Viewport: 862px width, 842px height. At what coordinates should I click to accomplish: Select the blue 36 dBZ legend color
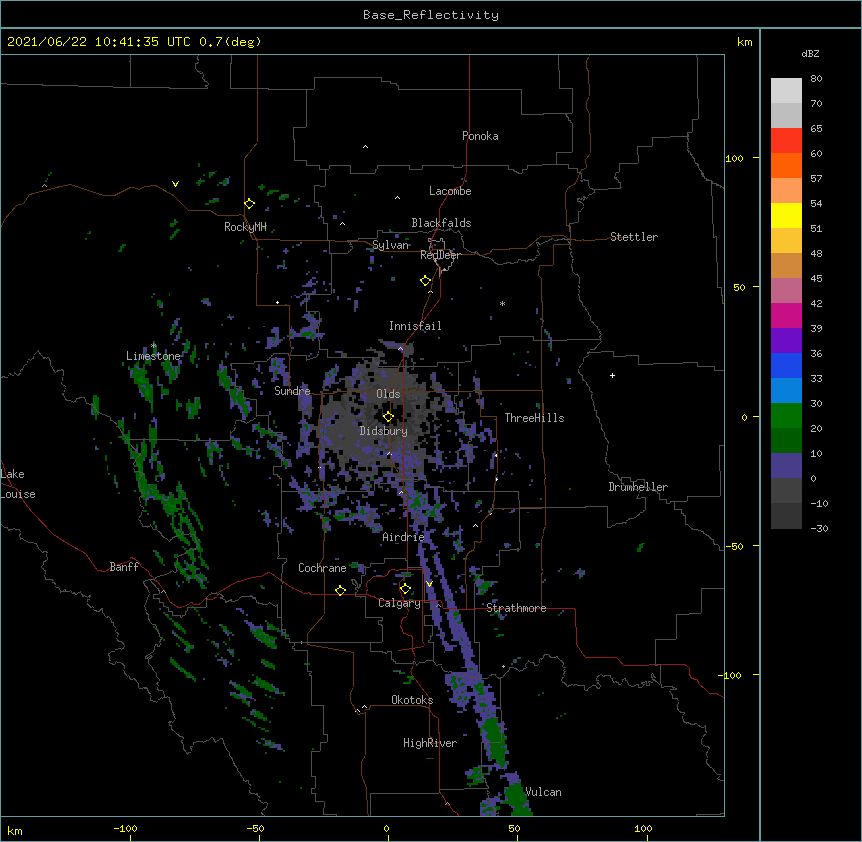[786, 365]
